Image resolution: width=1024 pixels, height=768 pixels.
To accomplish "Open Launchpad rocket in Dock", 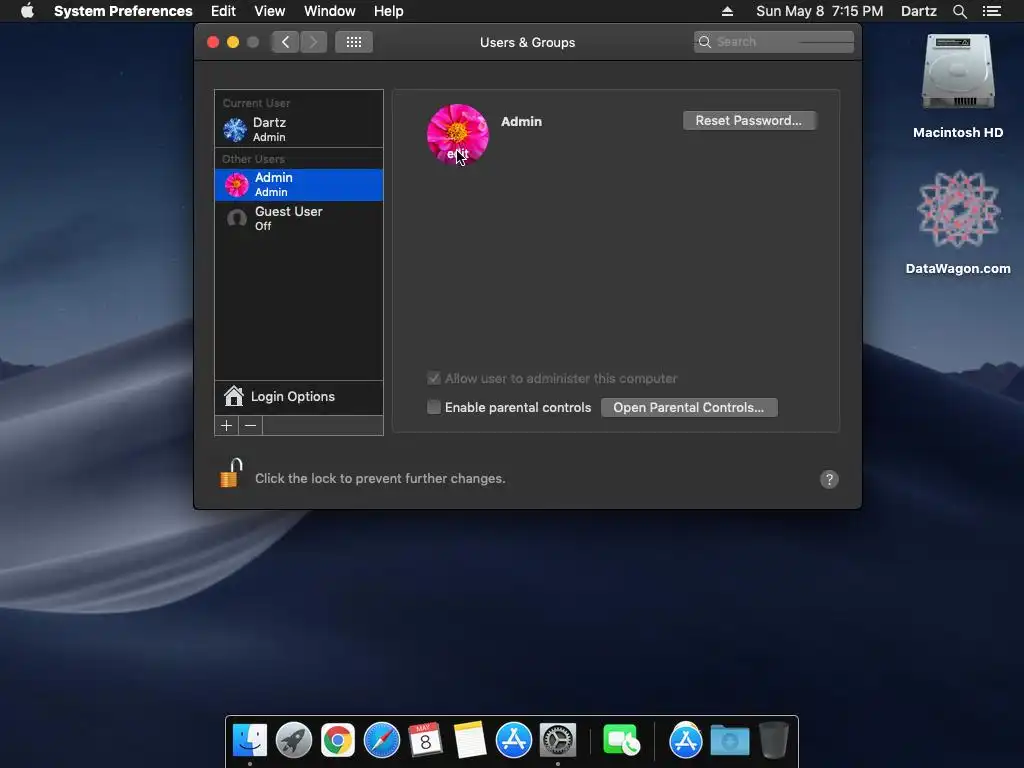I will point(294,741).
